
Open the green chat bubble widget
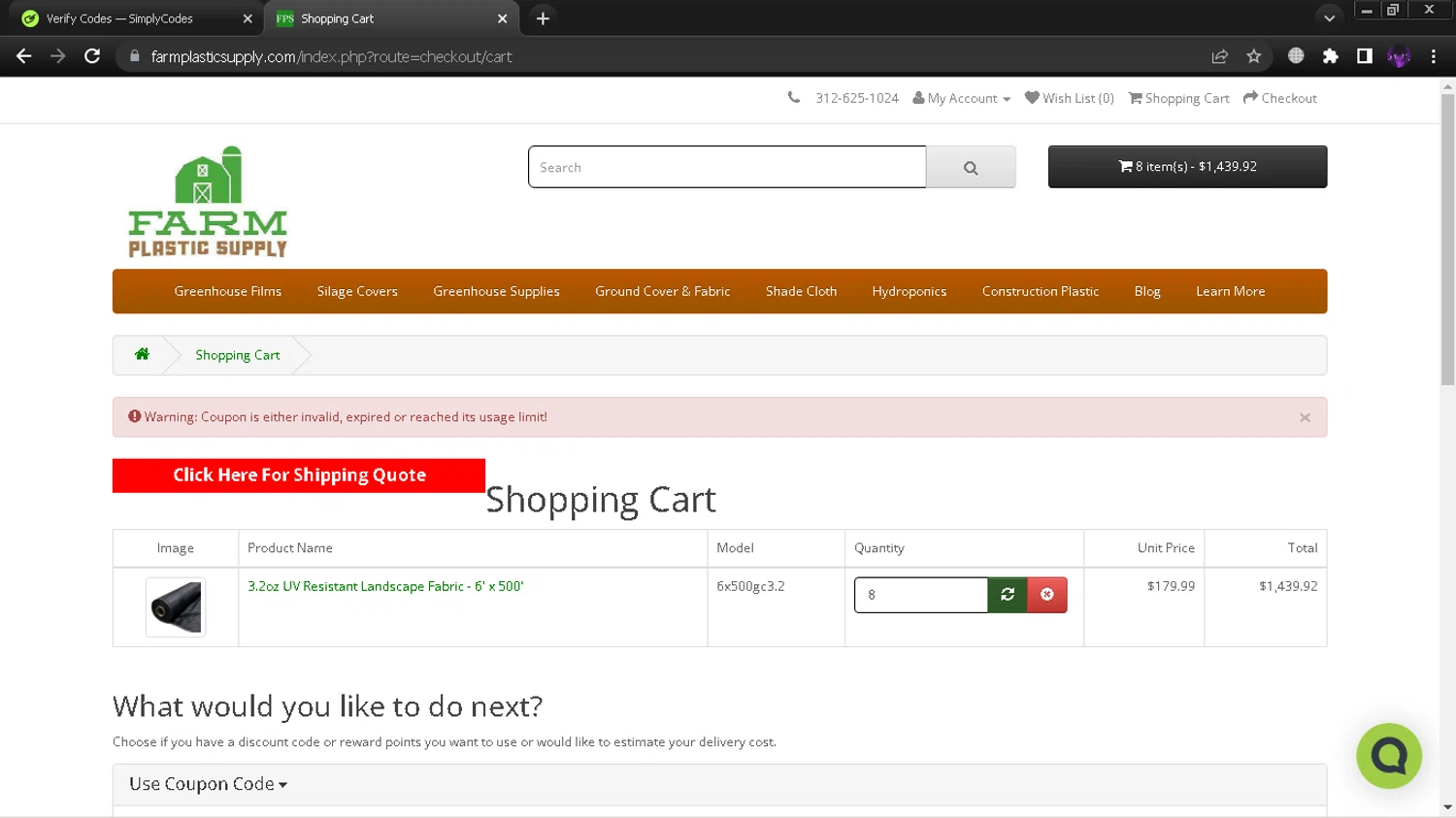click(1389, 755)
